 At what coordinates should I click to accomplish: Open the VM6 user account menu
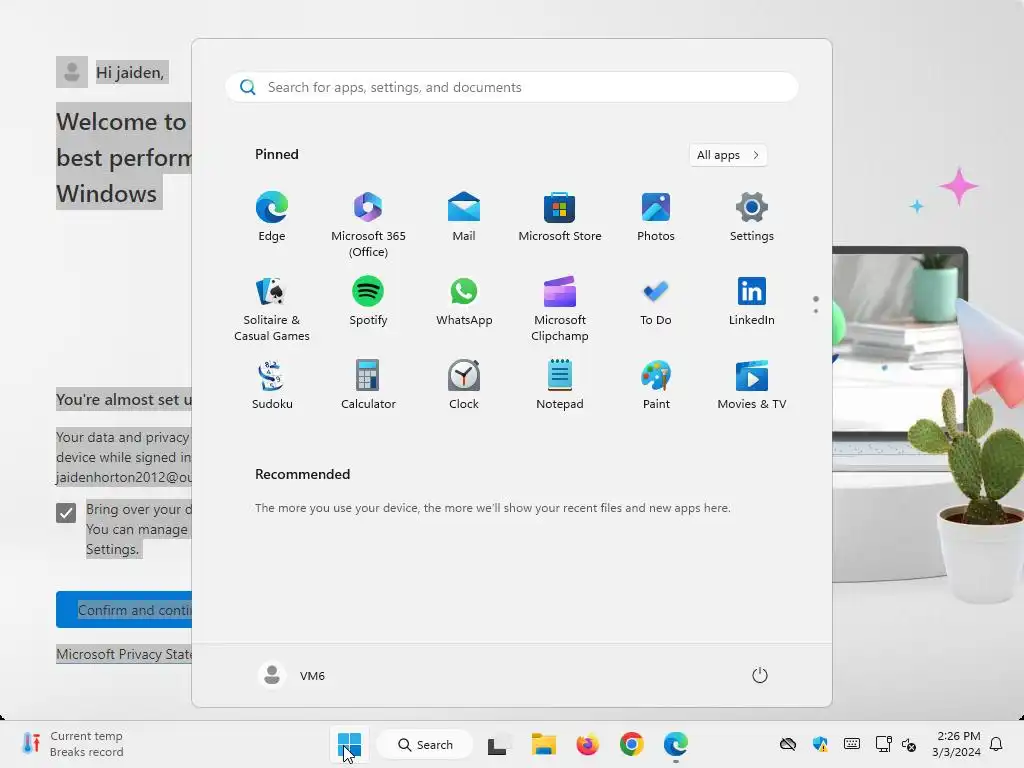coord(292,675)
